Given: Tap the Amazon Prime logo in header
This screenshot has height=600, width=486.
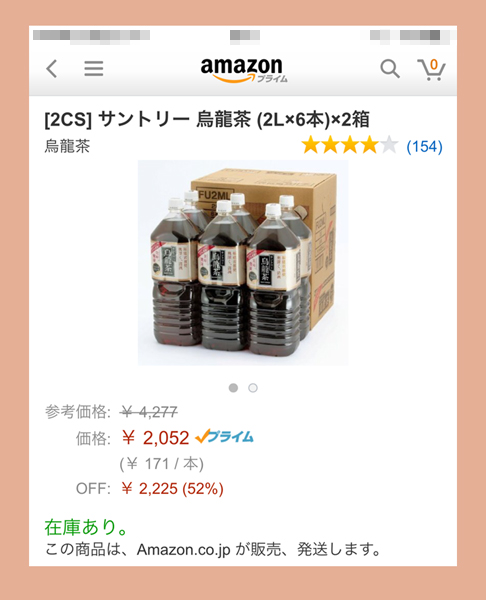Looking at the screenshot, I should point(244,70).
